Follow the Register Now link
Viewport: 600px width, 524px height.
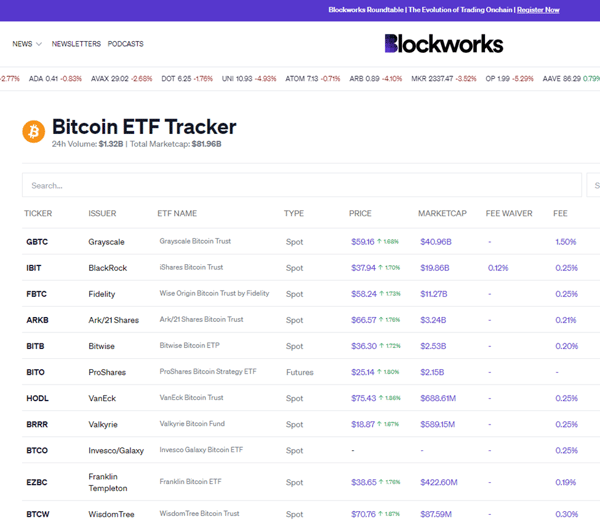(538, 10)
